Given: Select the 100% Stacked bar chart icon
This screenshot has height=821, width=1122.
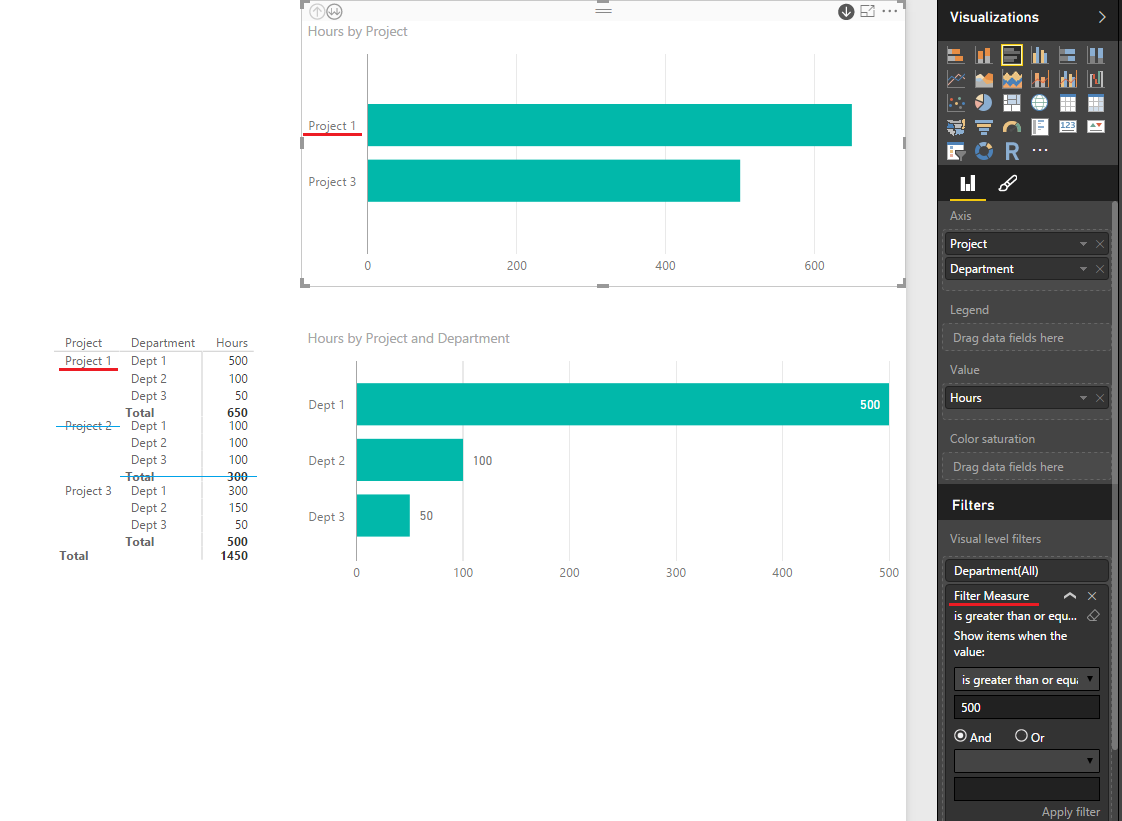Looking at the screenshot, I should (1068, 55).
